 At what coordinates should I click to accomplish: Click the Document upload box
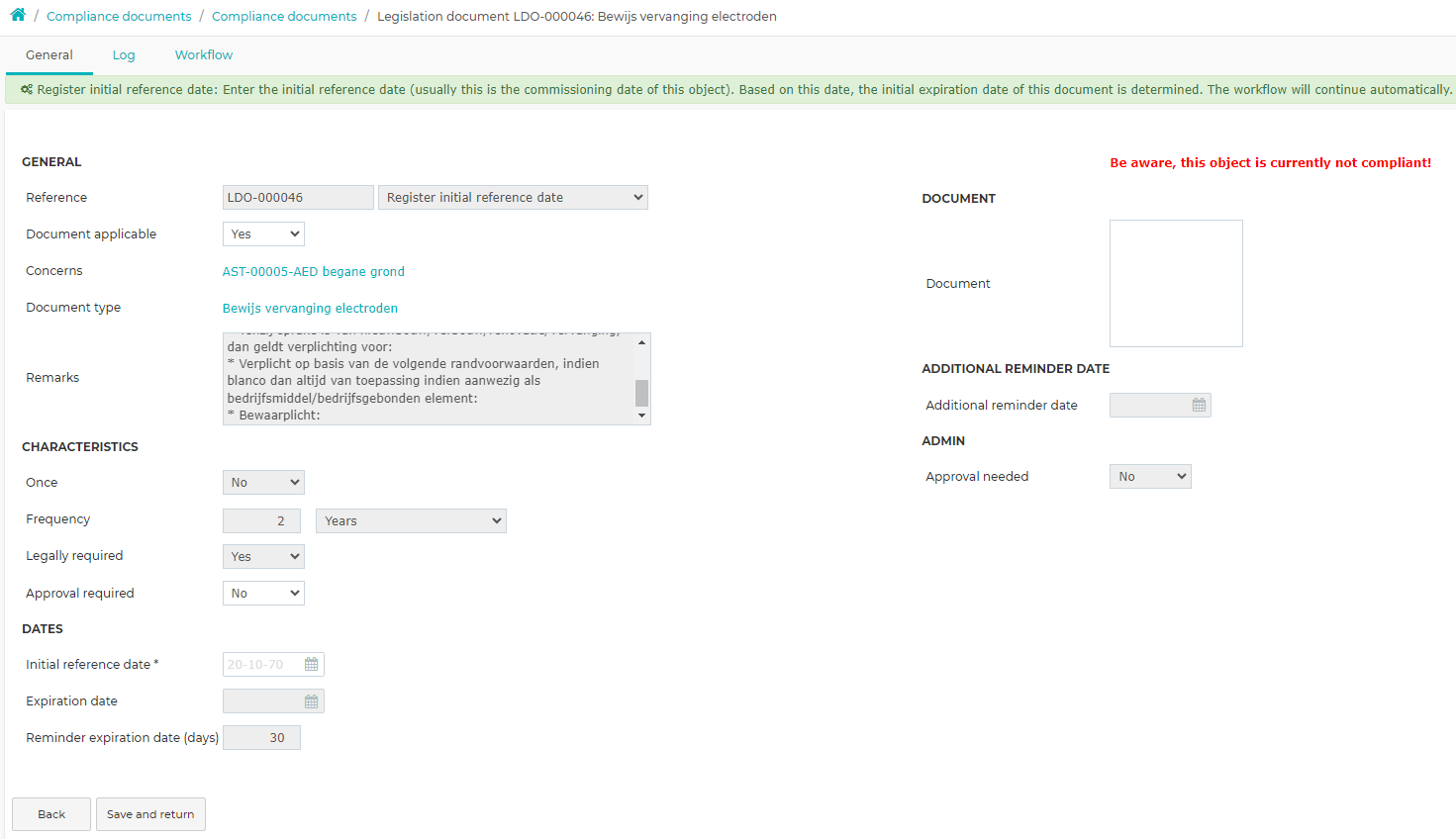click(x=1176, y=284)
